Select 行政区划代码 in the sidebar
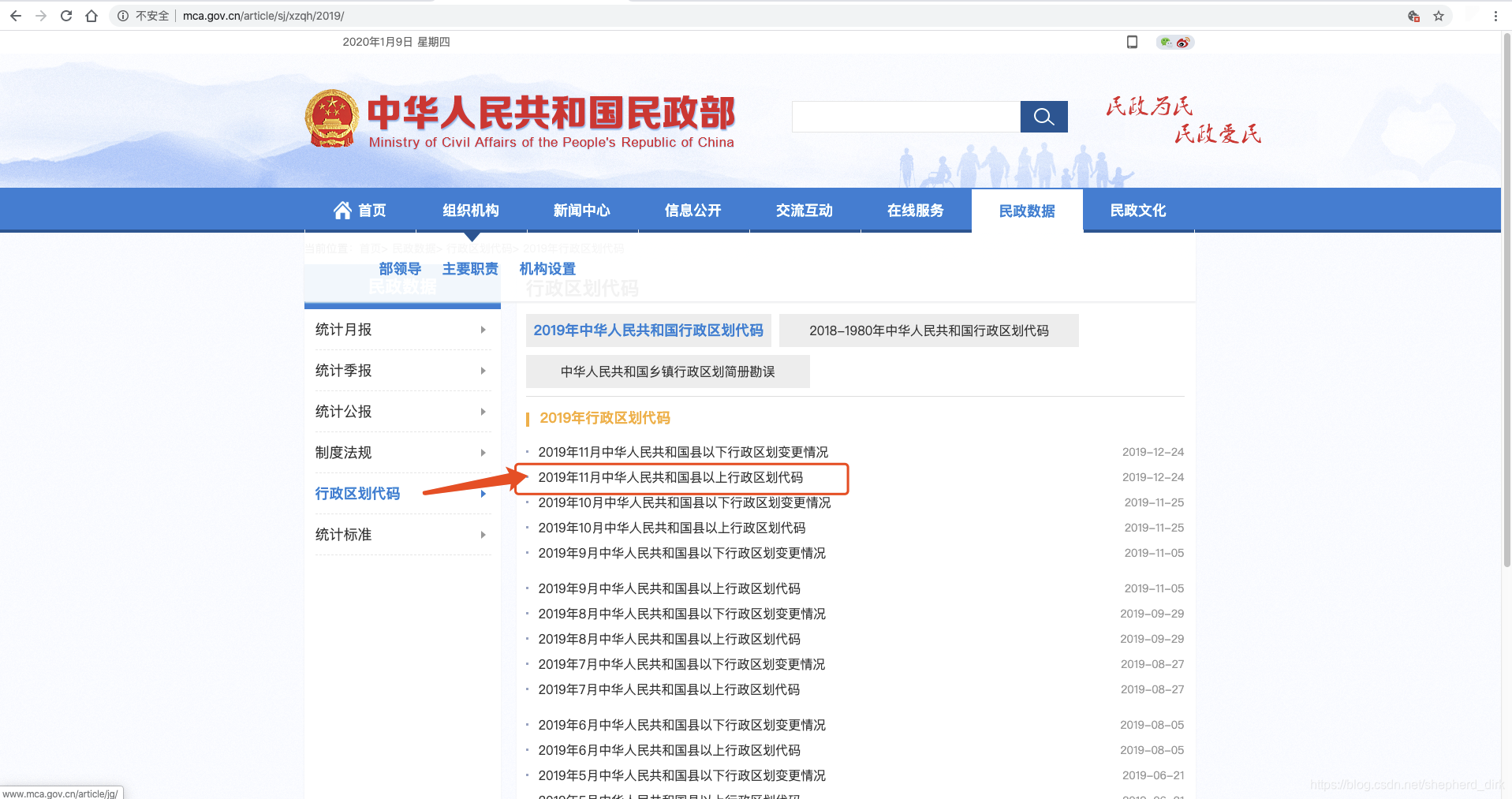This screenshot has height=799, width=1512. coord(357,493)
